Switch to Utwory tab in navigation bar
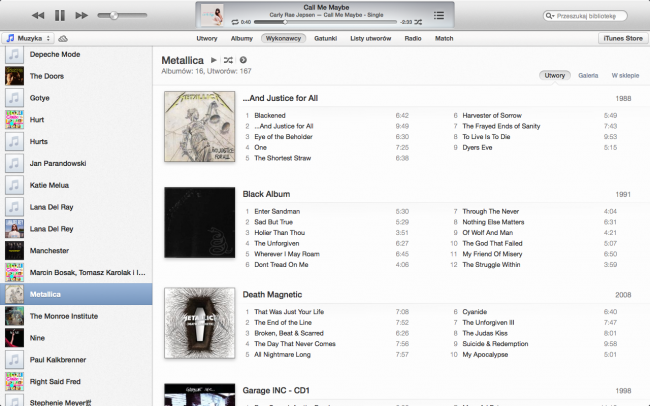Image resolution: width=650 pixels, height=406 pixels. 206,38
